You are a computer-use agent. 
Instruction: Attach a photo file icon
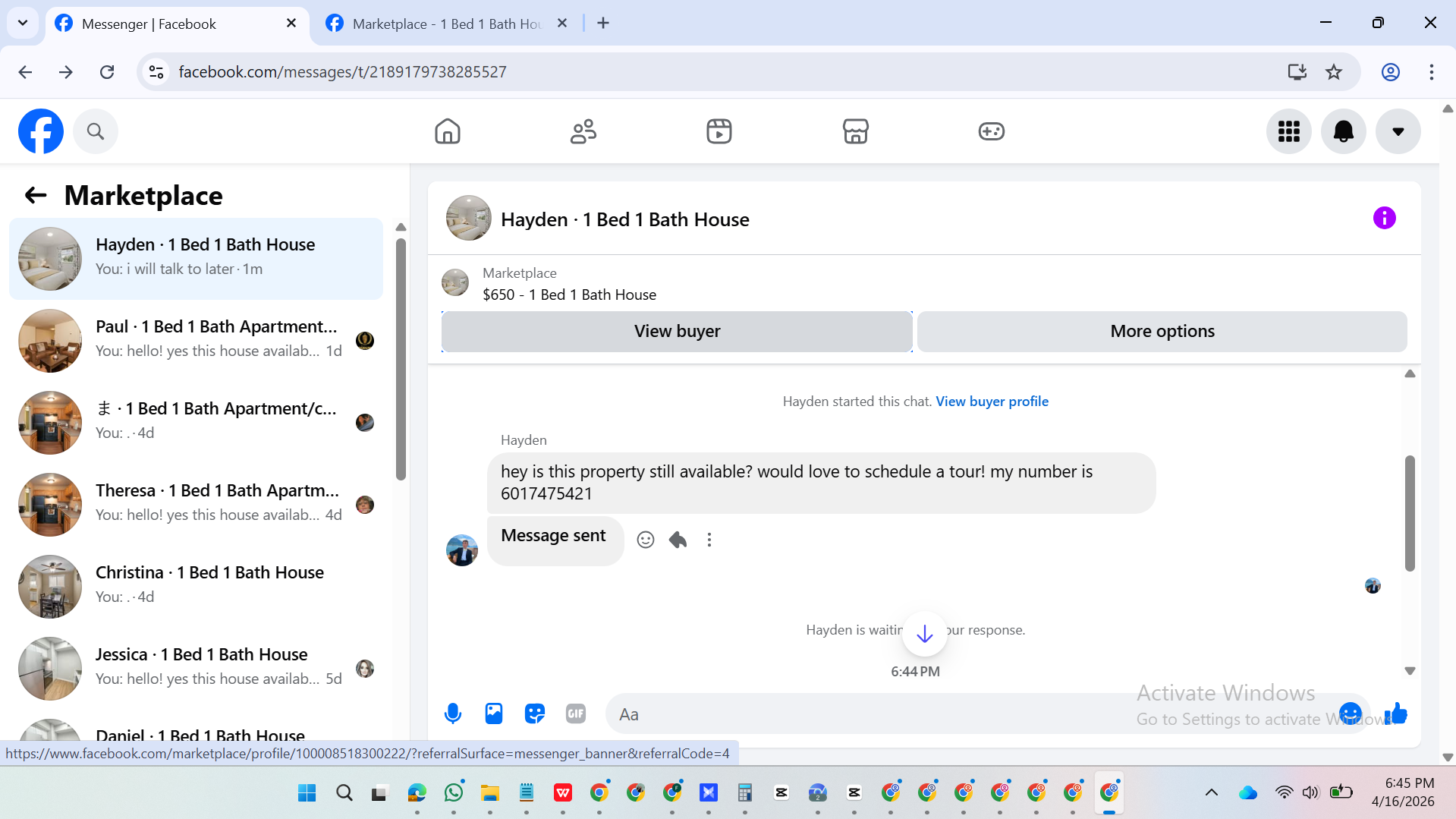[494, 713]
